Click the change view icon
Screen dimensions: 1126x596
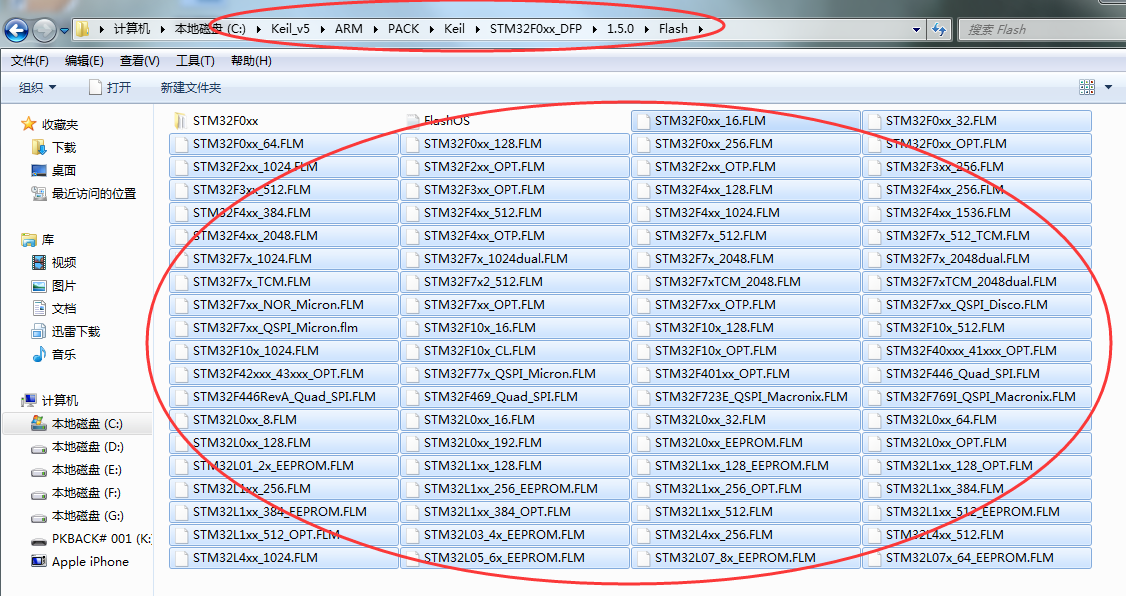coord(1087,87)
